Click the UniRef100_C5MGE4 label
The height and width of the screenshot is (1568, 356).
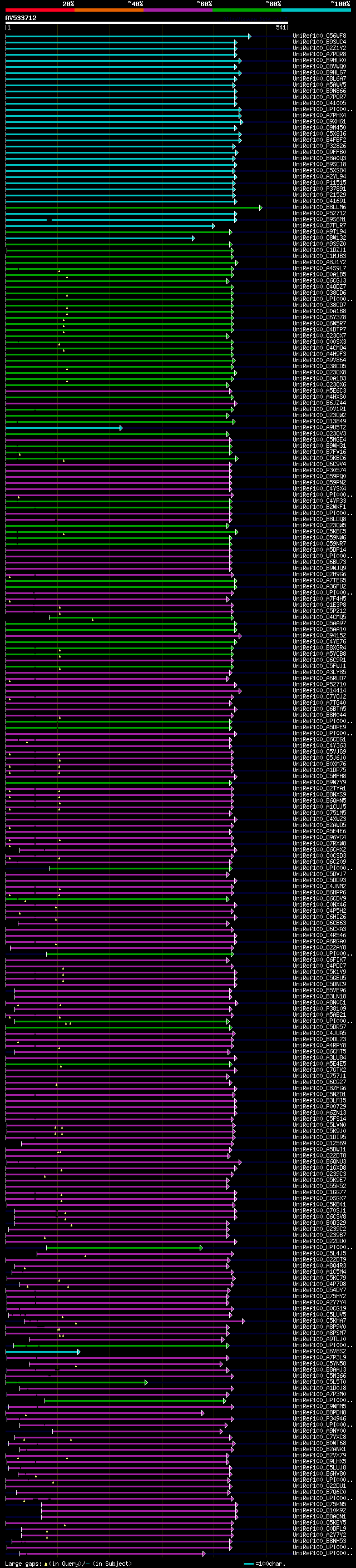pos(319,440)
